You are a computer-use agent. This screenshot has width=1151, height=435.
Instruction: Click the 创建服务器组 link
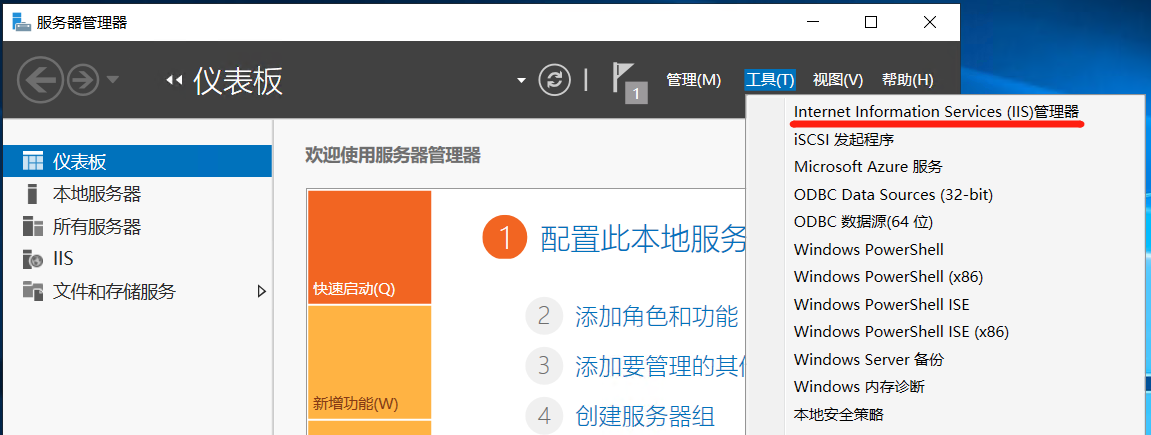point(645,417)
